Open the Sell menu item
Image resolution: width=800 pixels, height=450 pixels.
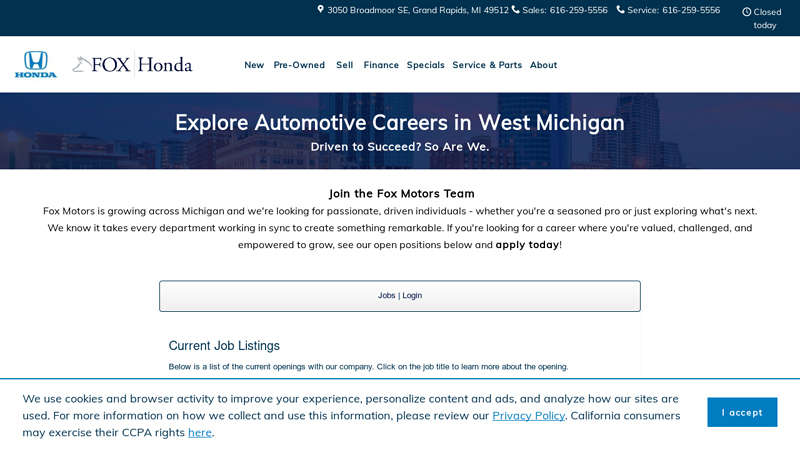(x=344, y=65)
